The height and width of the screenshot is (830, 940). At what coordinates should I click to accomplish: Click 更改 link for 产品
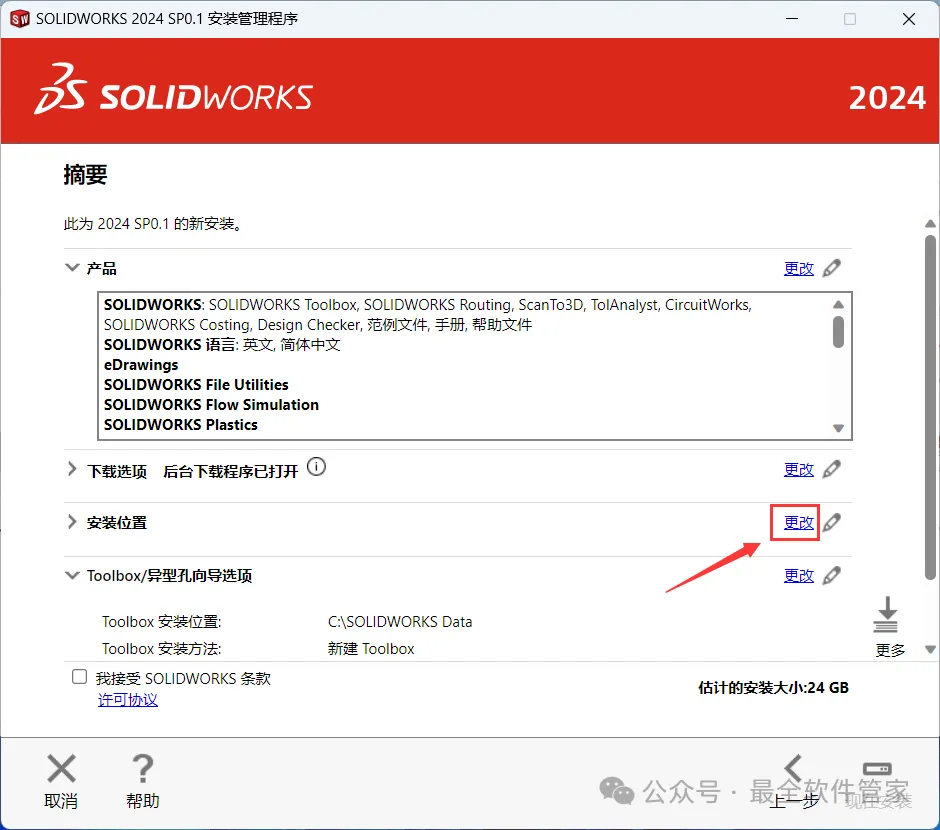click(799, 268)
